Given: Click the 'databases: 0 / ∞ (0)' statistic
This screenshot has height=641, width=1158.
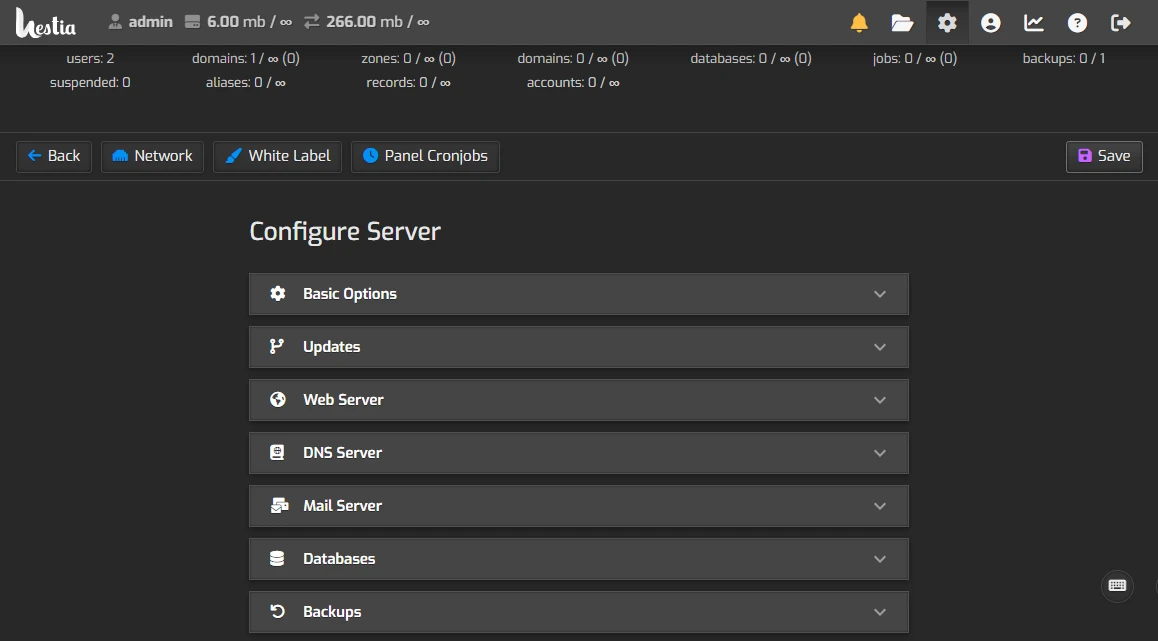Looking at the screenshot, I should pos(751,58).
